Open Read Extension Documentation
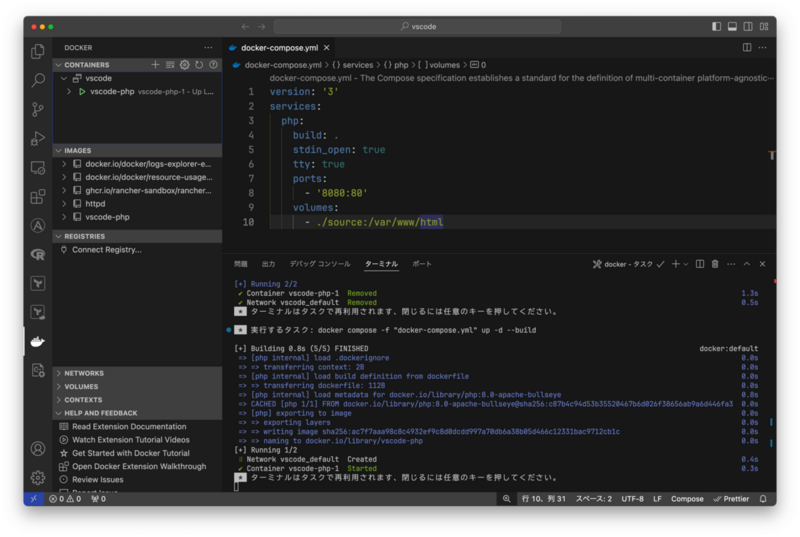This screenshot has height=537, width=800. [129, 426]
